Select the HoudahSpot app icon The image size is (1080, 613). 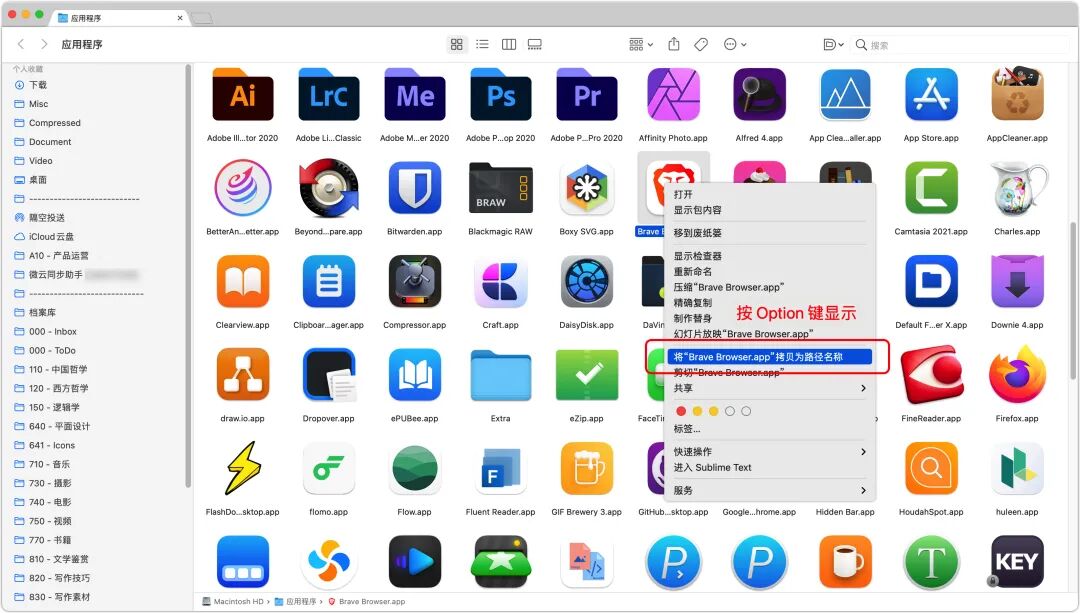pyautogui.click(x=931, y=468)
